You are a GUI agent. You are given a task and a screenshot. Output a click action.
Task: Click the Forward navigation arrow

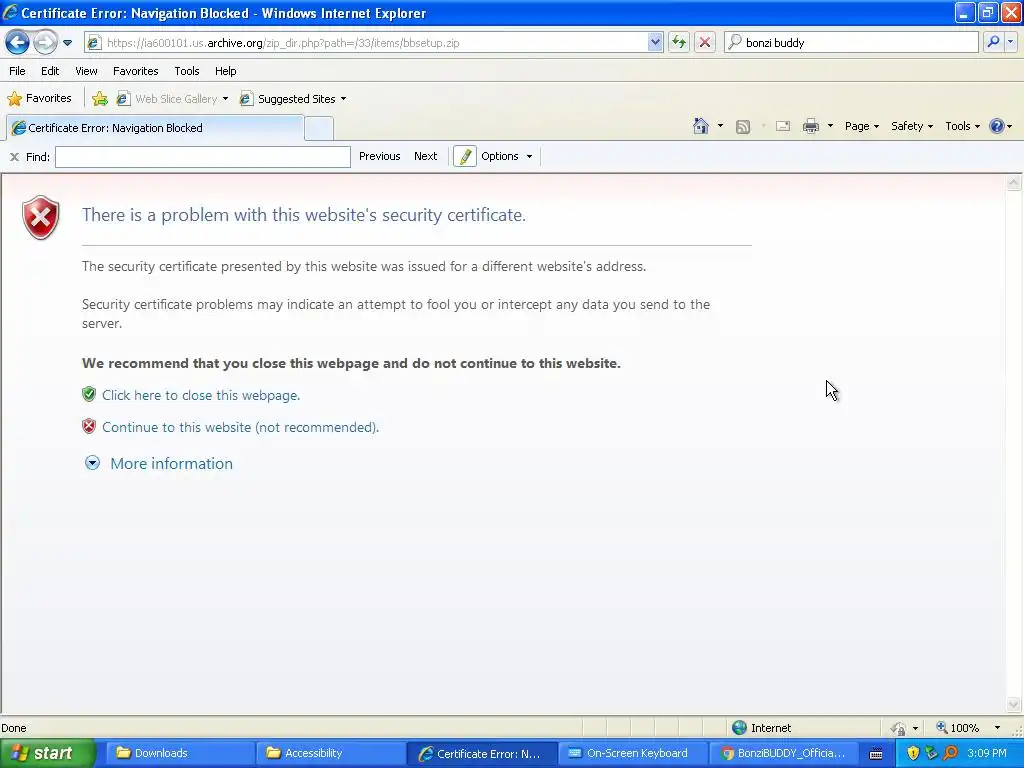[x=45, y=42]
